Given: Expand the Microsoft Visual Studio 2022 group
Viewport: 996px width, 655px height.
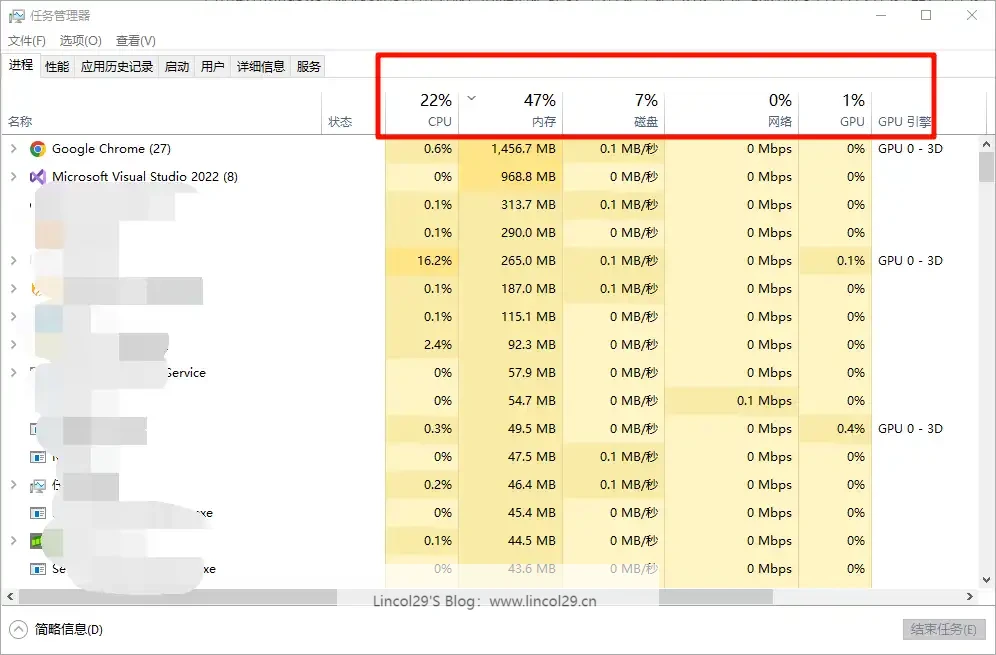Looking at the screenshot, I should (x=13, y=177).
